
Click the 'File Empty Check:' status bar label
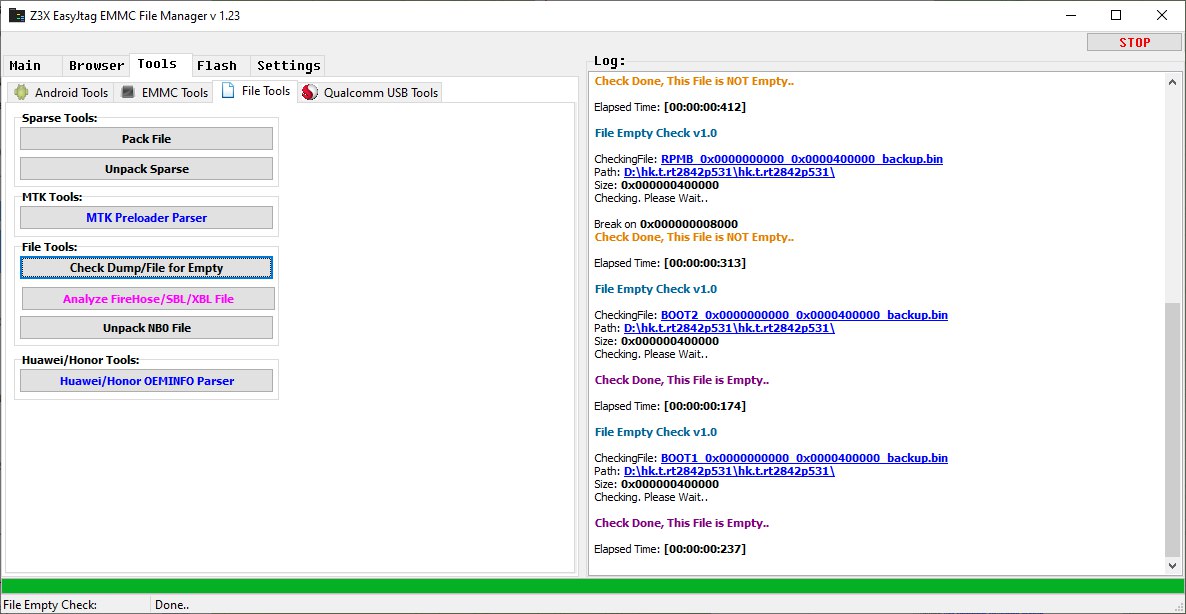click(50, 605)
